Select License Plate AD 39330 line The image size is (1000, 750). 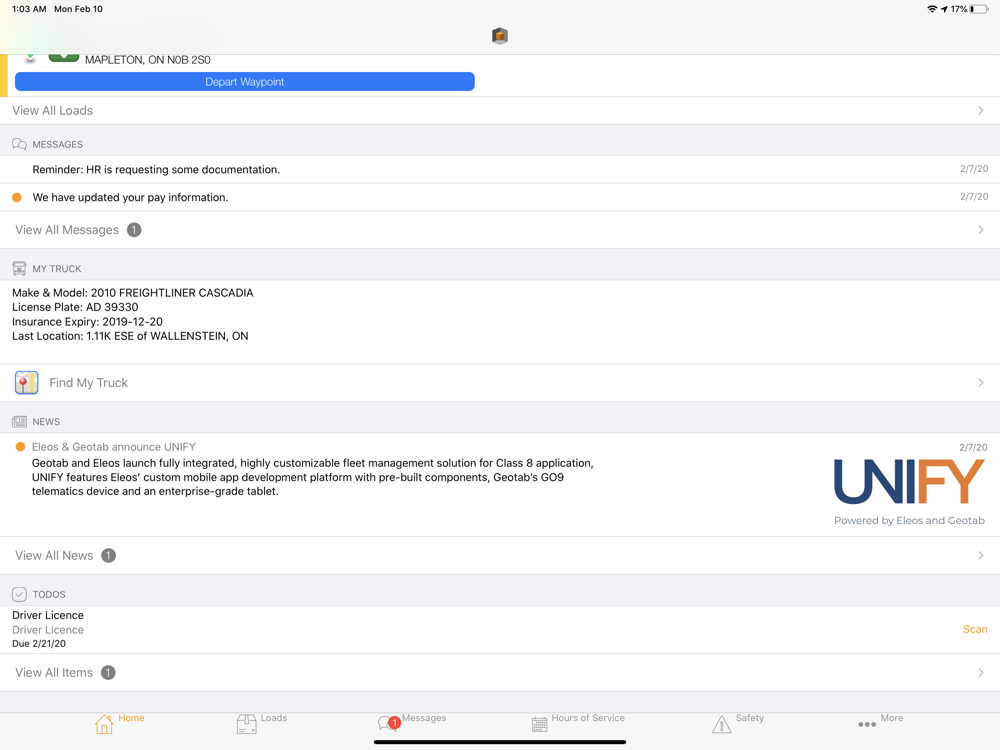pyautogui.click(x=75, y=307)
